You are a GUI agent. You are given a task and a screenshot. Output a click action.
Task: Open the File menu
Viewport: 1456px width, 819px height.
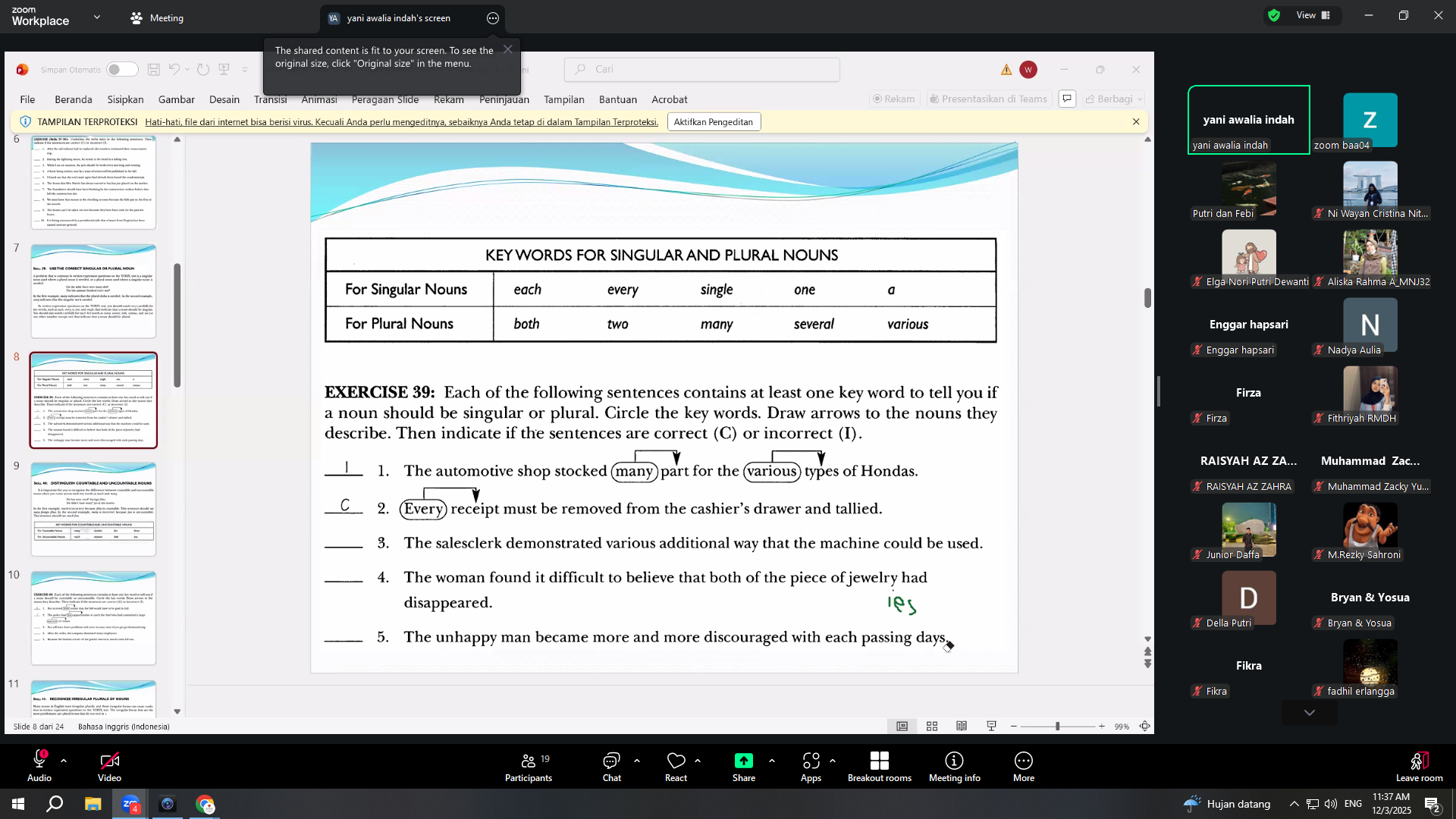(27, 99)
